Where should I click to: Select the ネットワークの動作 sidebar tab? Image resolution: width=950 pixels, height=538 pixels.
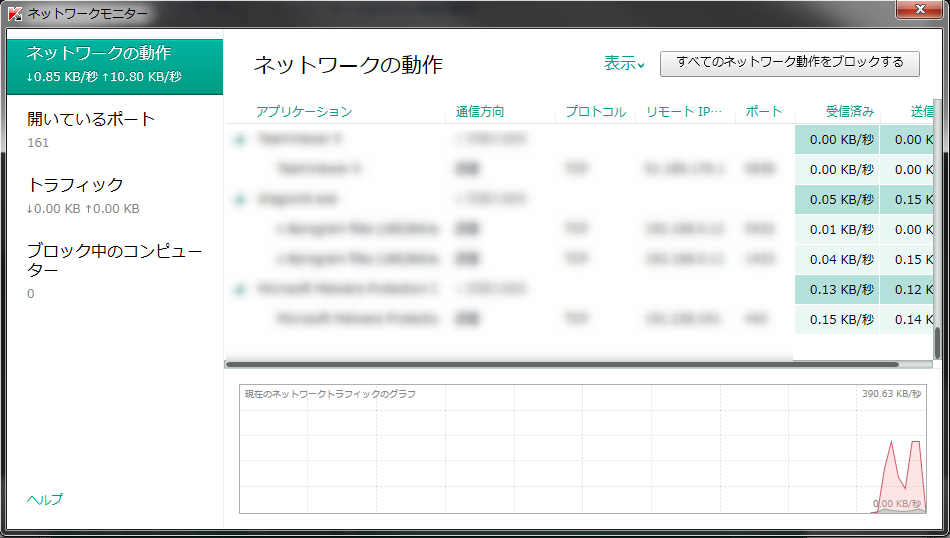point(115,67)
